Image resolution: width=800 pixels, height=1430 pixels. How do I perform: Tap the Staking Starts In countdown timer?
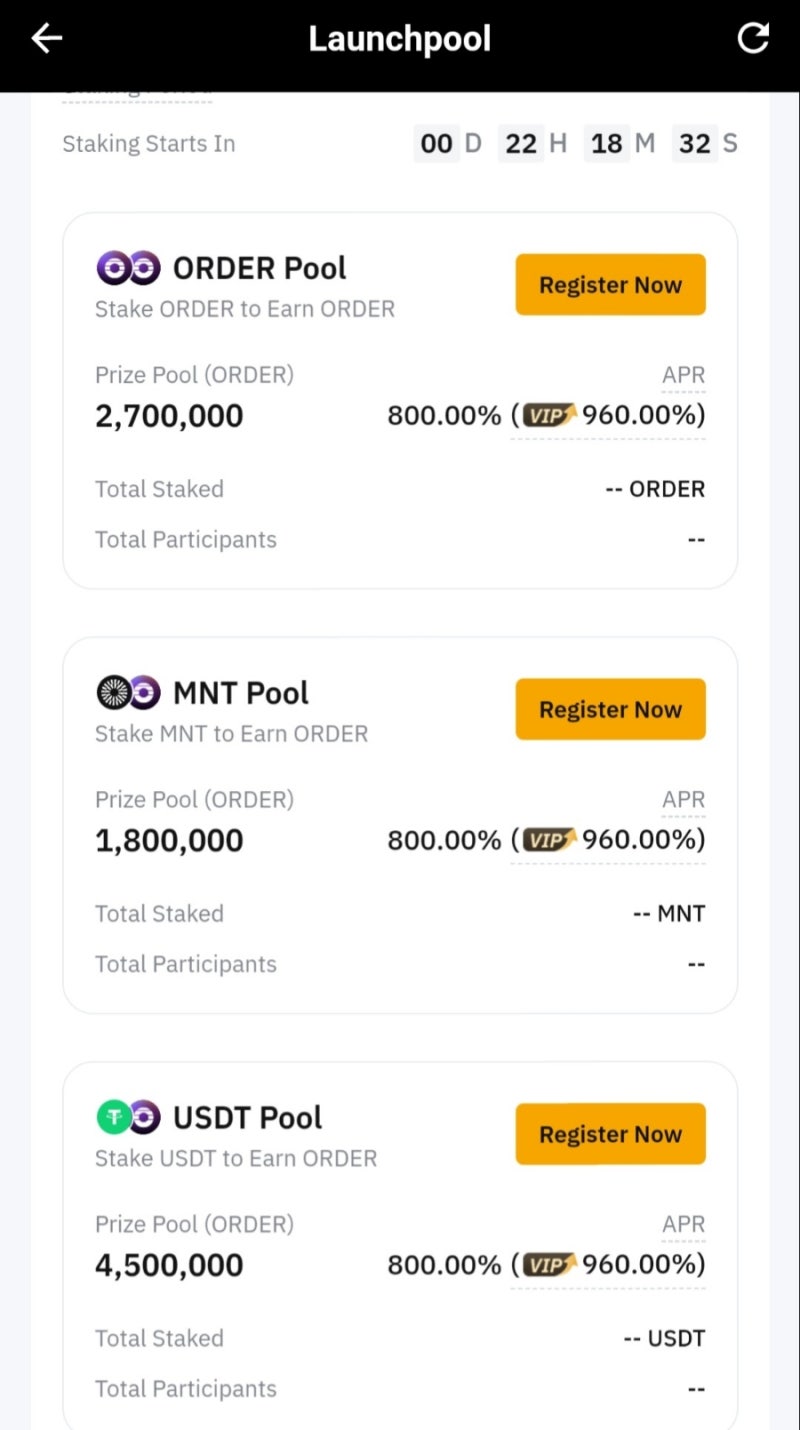[x=575, y=144]
